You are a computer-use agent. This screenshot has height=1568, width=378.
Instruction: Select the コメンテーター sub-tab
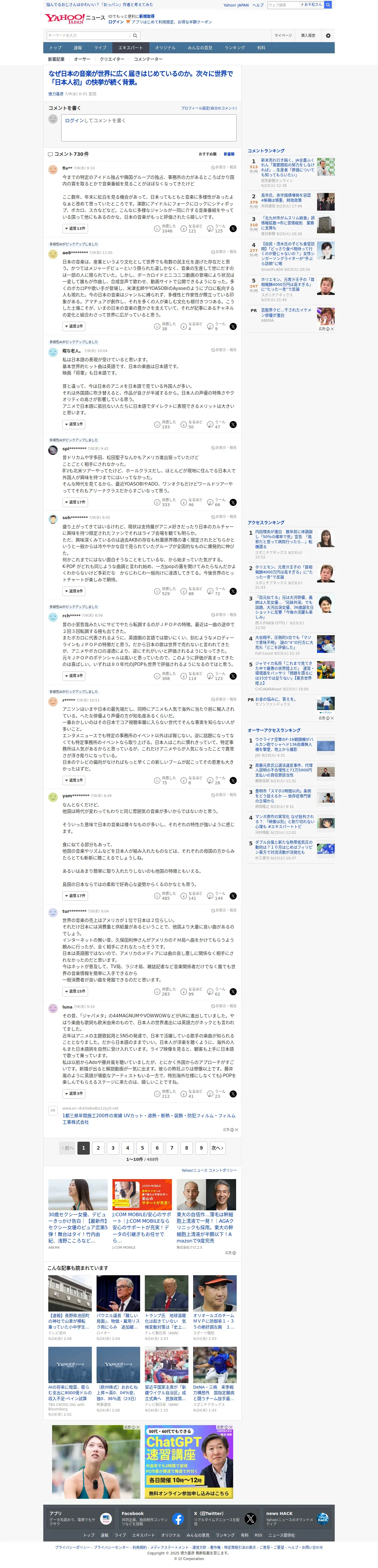pos(148,59)
